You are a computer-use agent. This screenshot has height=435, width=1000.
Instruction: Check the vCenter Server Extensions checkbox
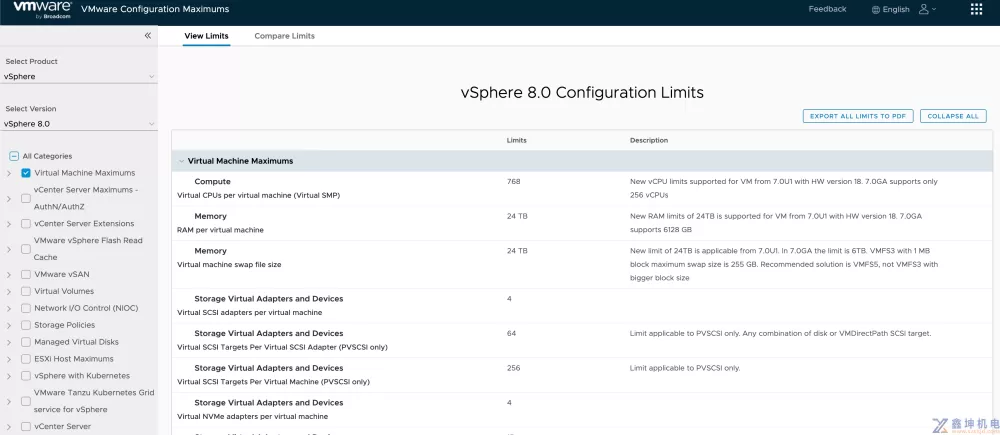tap(26, 224)
